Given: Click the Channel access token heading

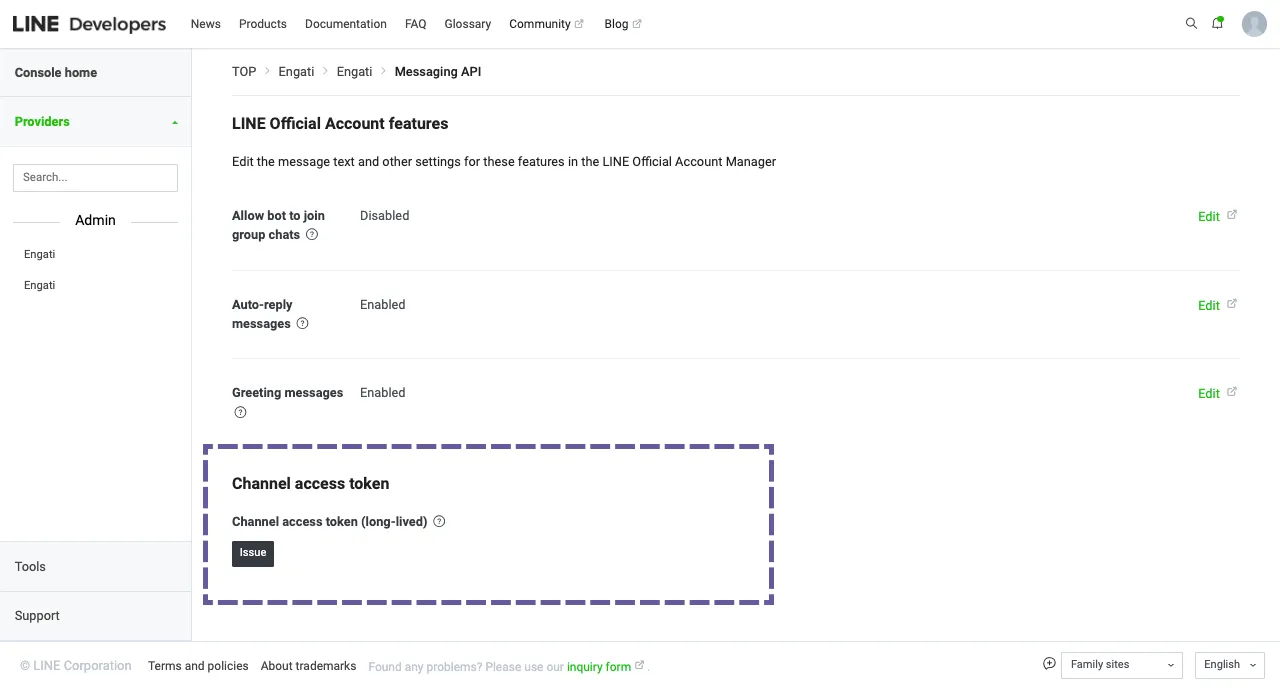Looking at the screenshot, I should tap(311, 484).
